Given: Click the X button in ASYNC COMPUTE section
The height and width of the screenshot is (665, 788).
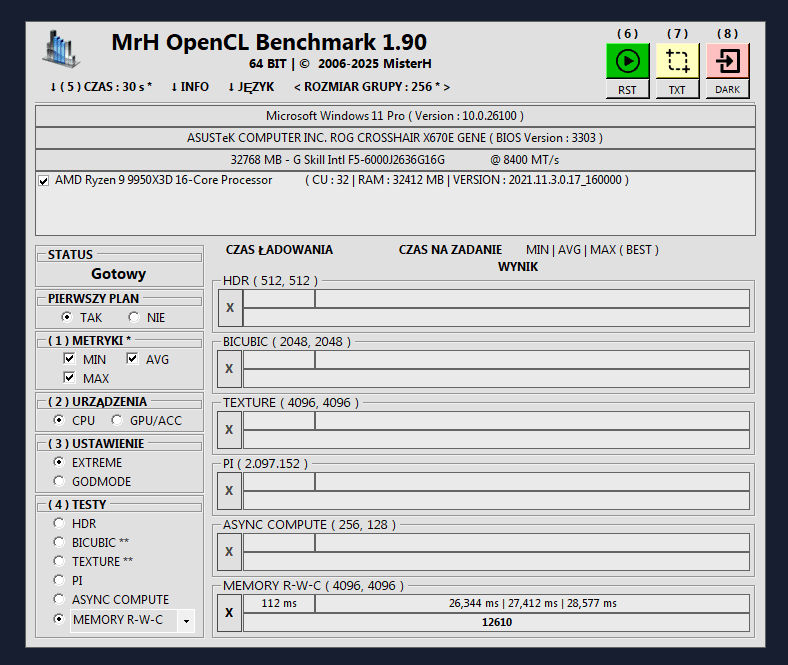Looking at the screenshot, I should pyautogui.click(x=230, y=551).
